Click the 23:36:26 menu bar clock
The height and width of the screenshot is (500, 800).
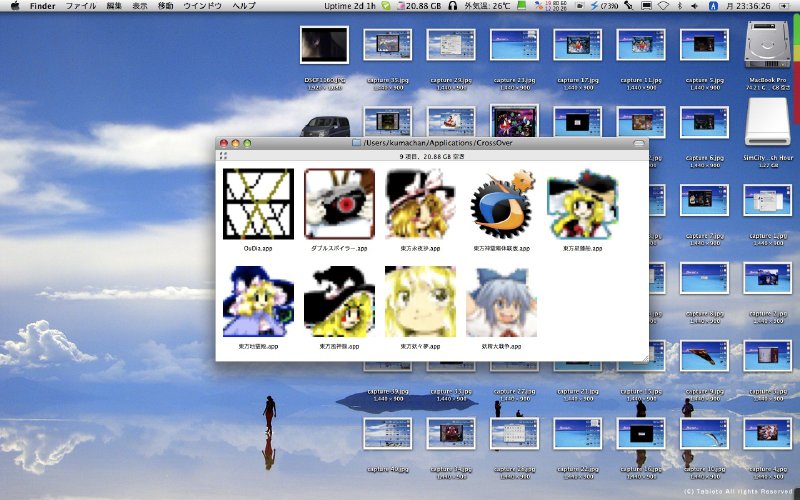pos(748,6)
